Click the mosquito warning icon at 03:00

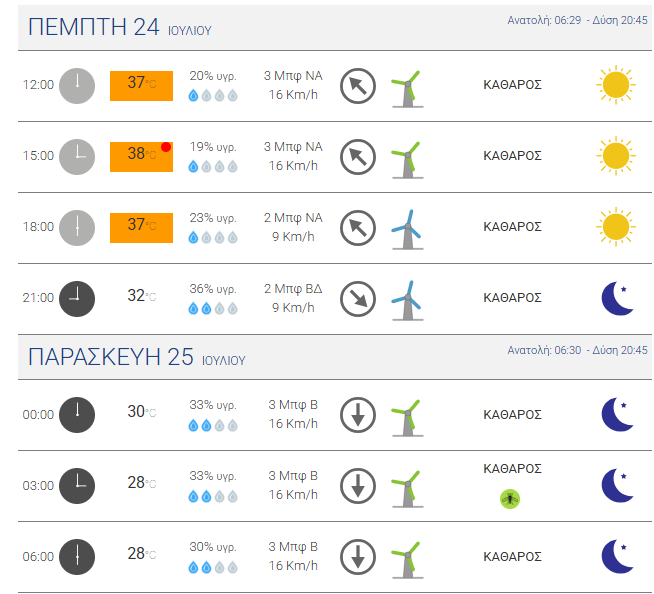coord(510,499)
